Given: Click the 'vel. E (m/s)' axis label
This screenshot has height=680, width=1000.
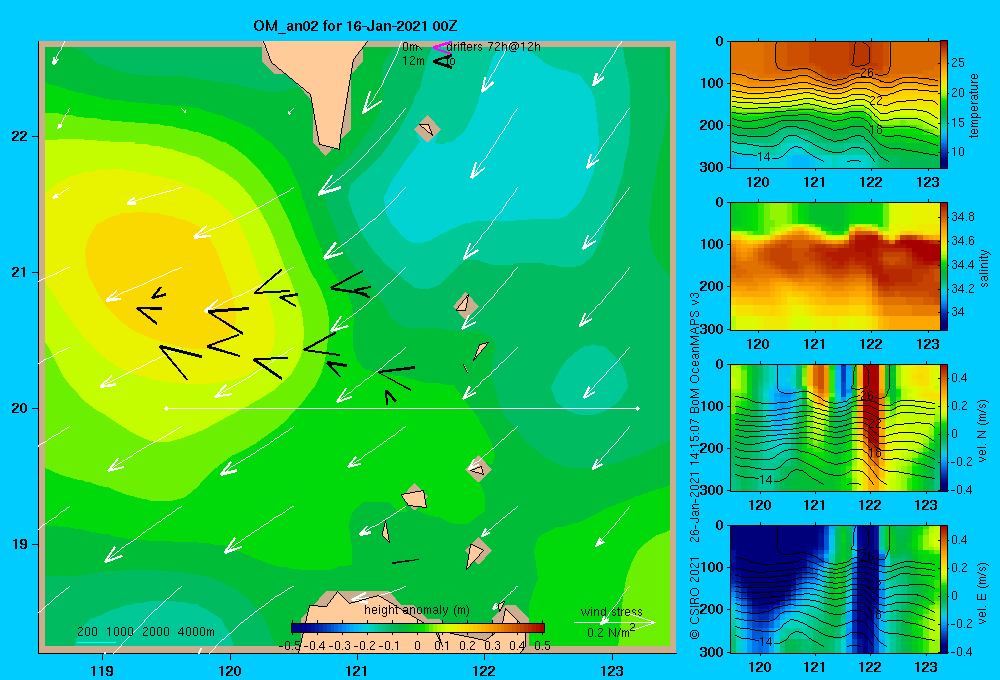Looking at the screenshot, I should point(982,593).
